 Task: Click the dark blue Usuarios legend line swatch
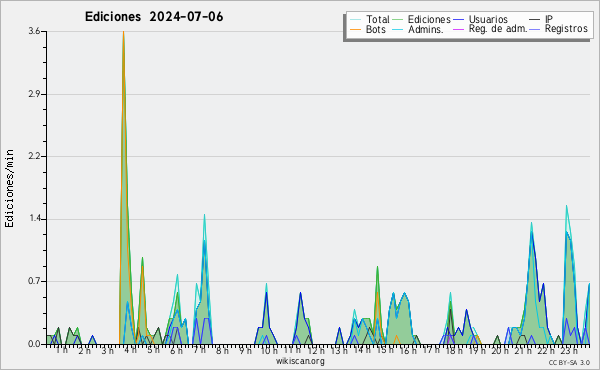pos(458,20)
